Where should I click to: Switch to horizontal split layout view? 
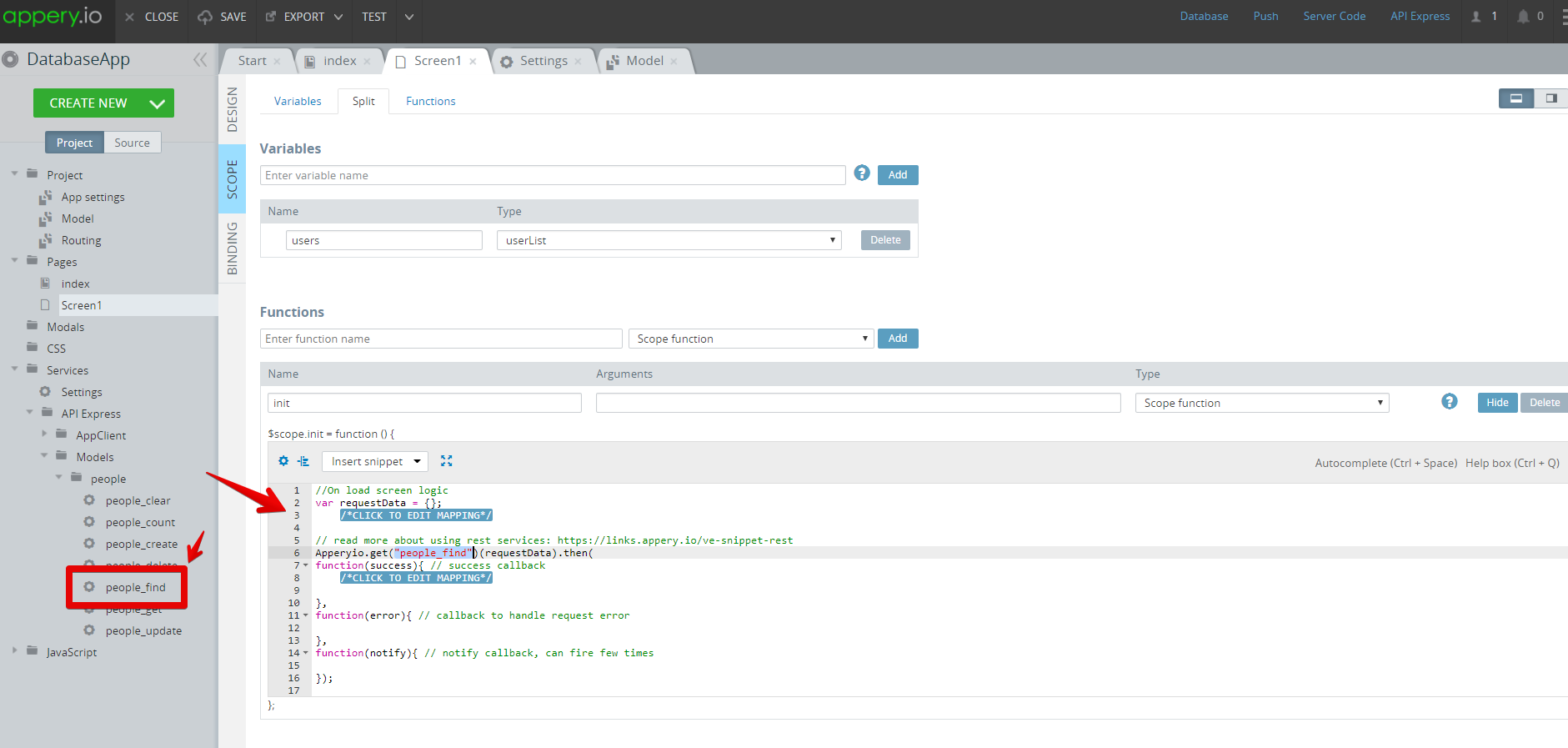[1516, 98]
